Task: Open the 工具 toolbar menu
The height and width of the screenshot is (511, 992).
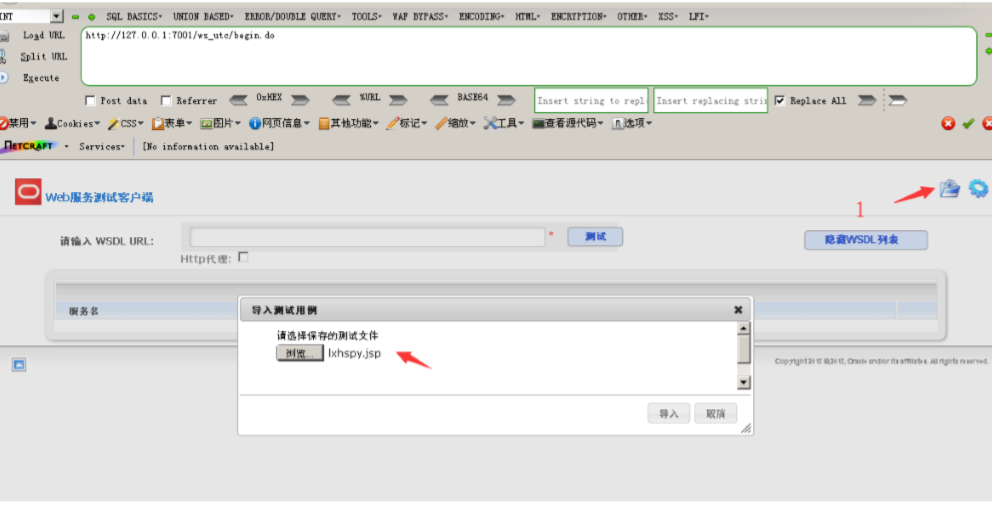Action: click(504, 123)
